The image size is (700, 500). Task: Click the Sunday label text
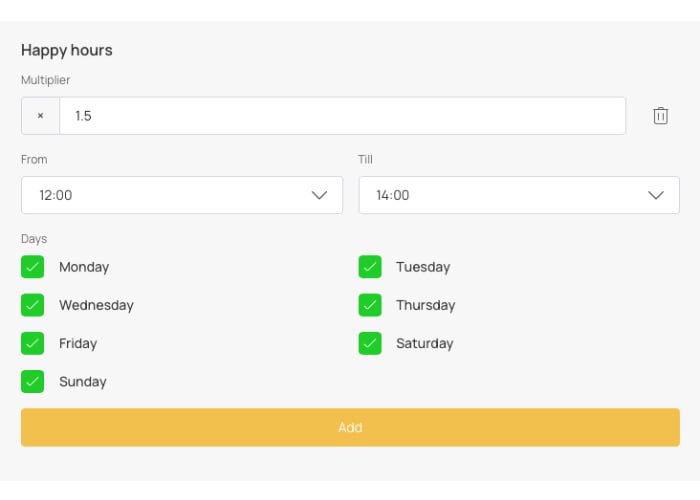[82, 381]
